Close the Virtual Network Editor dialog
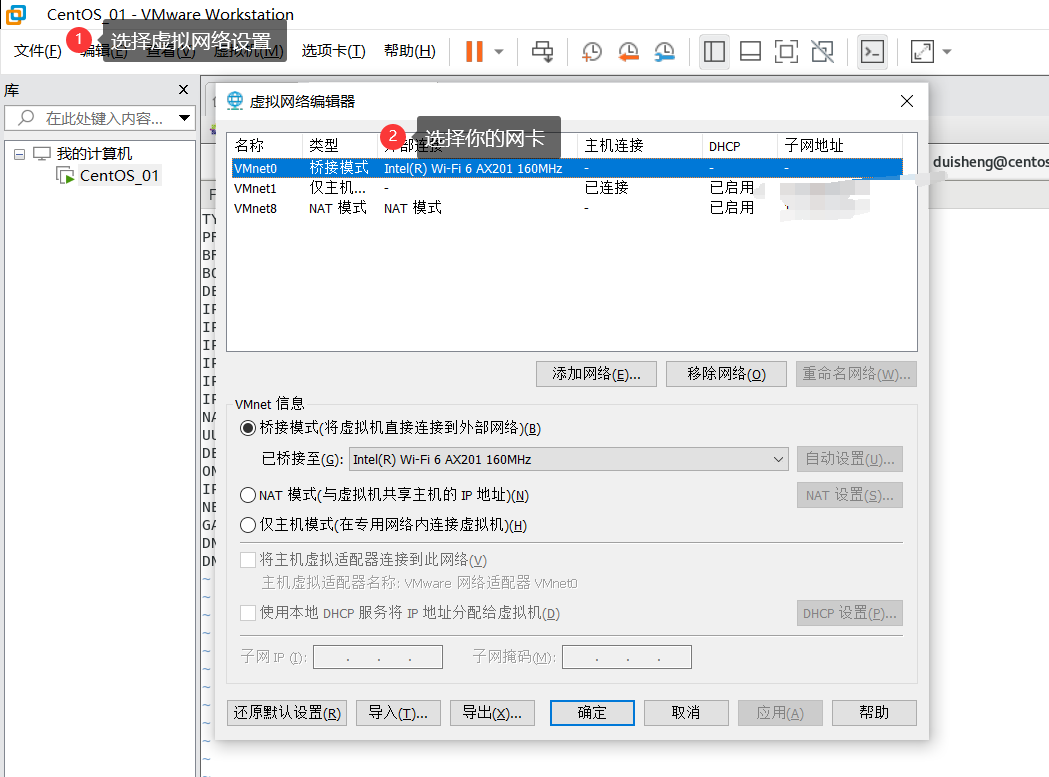 [x=907, y=101]
